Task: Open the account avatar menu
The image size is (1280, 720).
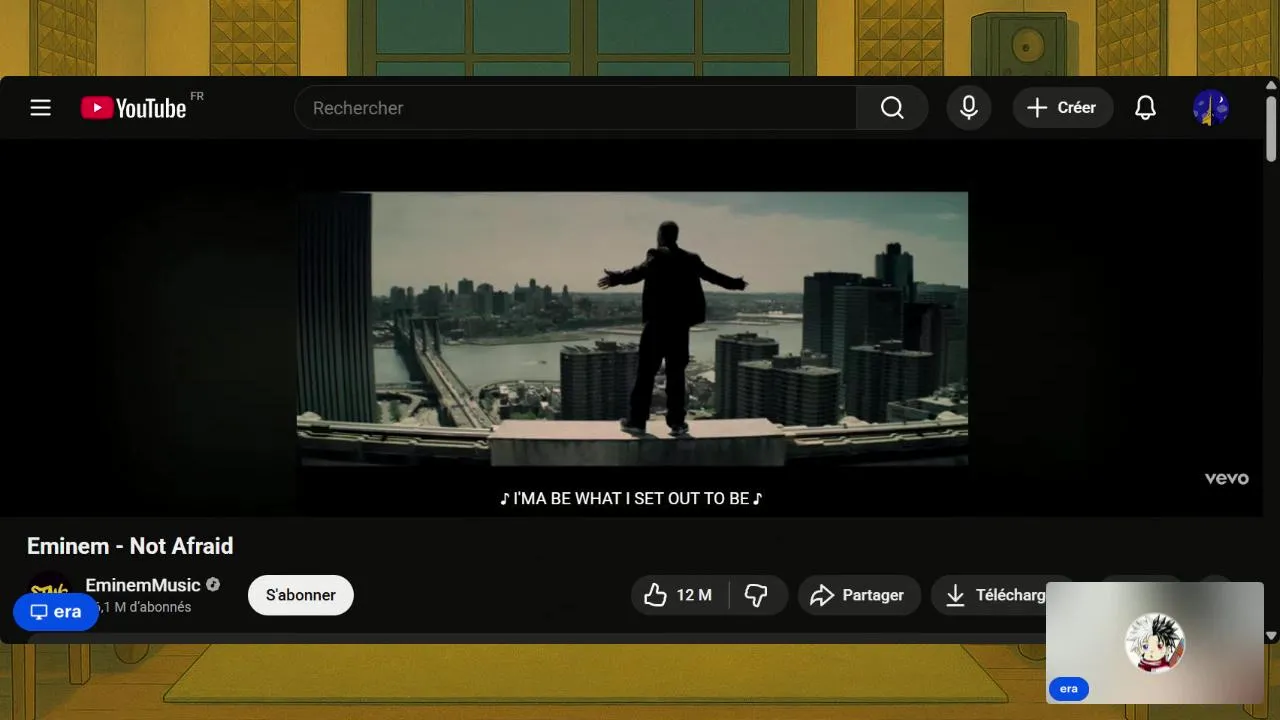Action: pos(1210,108)
